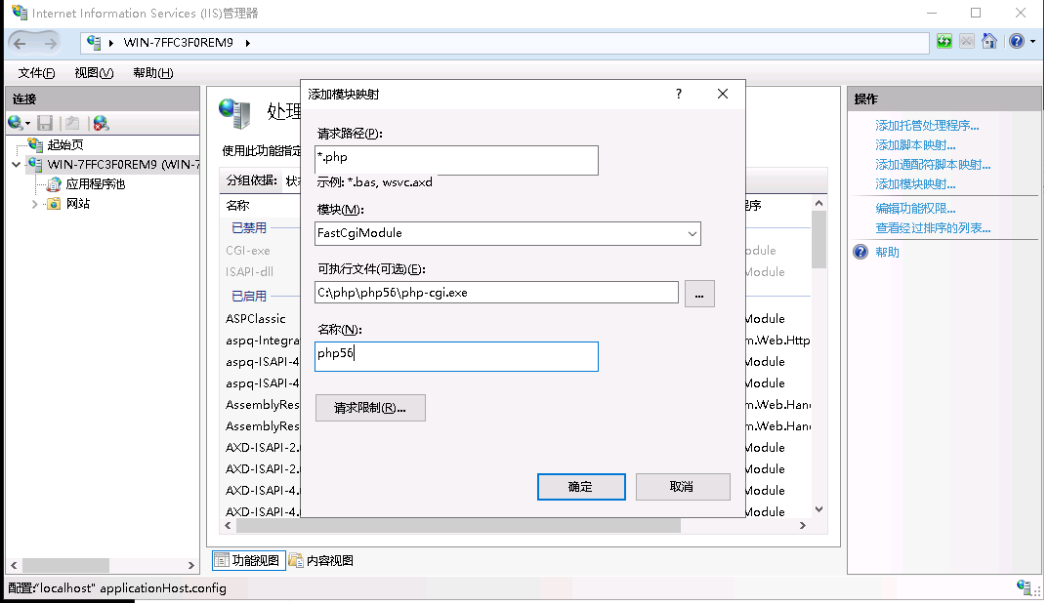The image size is (1044, 603).
Task: Open the 视图 menu
Action: pos(94,73)
